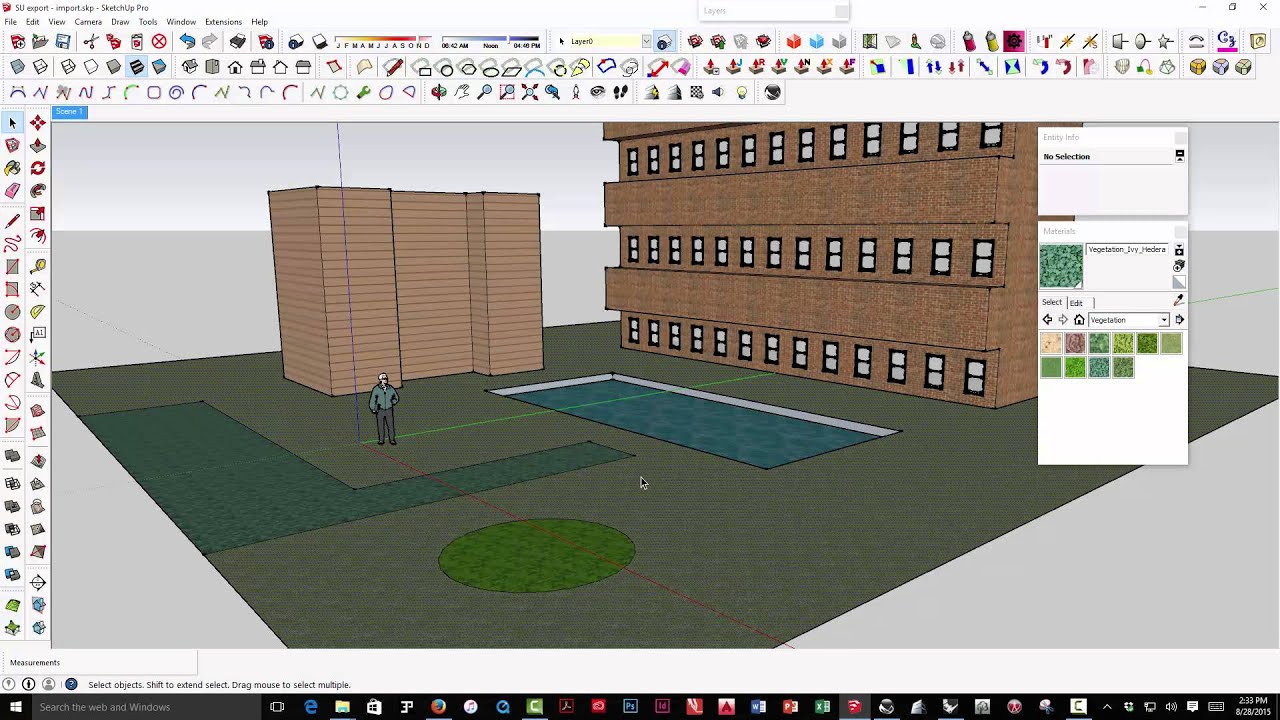Toggle the yellow light bulb icon

(x=742, y=92)
